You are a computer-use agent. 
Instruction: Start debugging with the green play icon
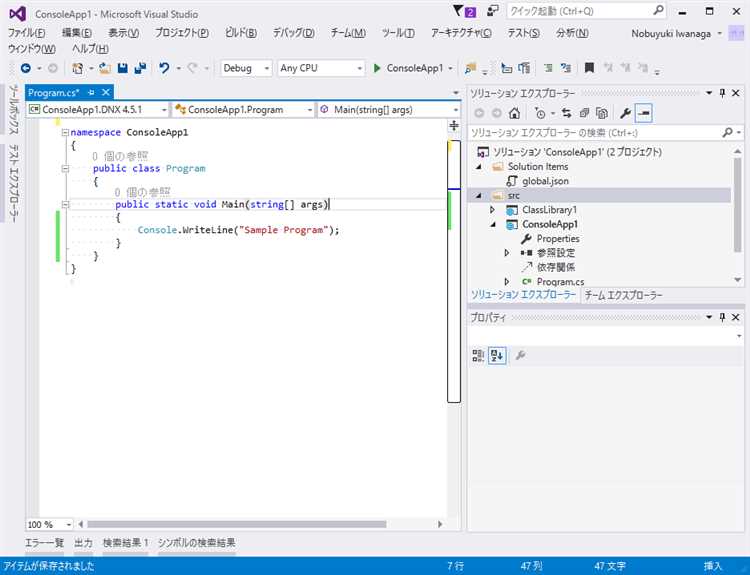[x=377, y=68]
